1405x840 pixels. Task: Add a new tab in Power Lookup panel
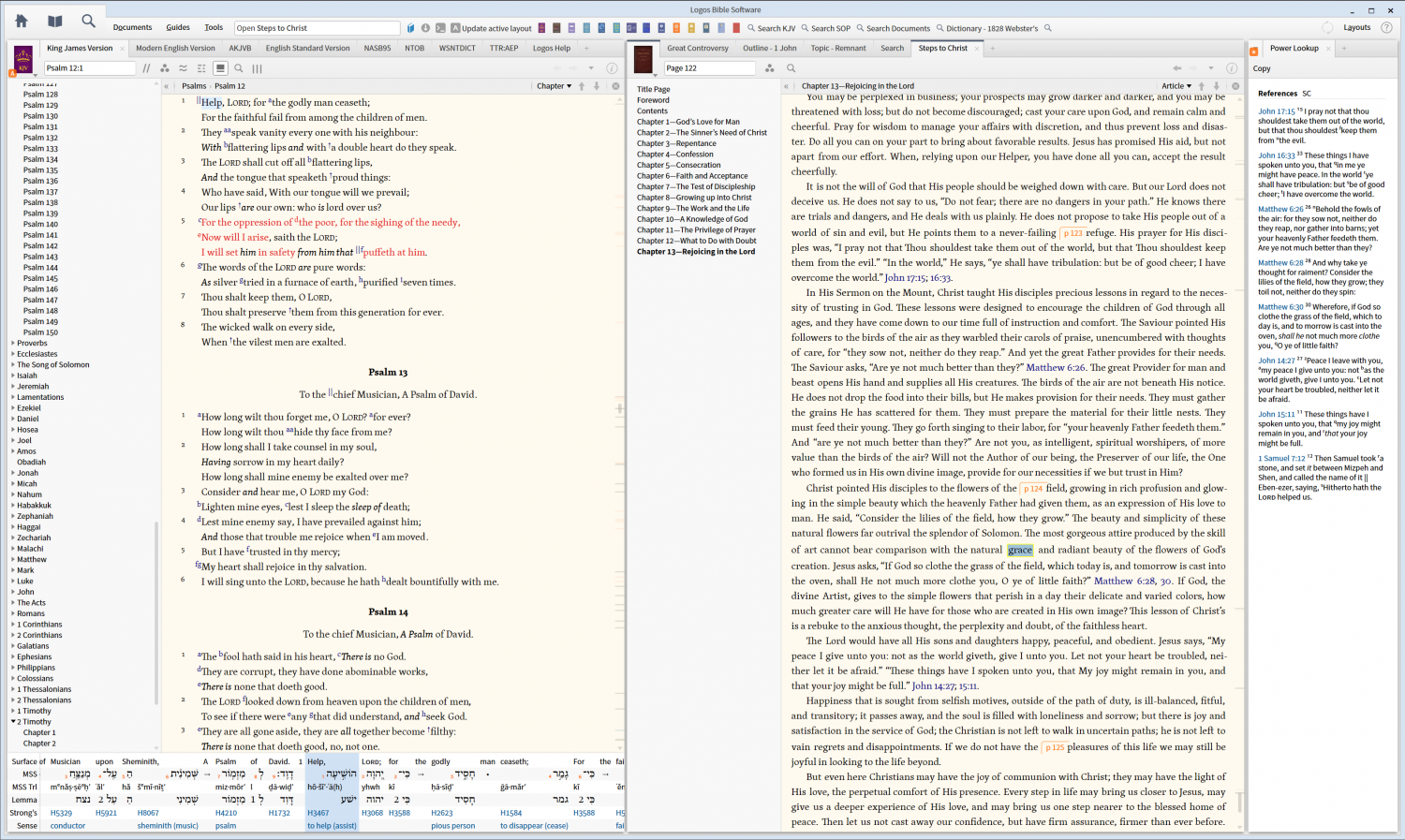tap(1344, 48)
